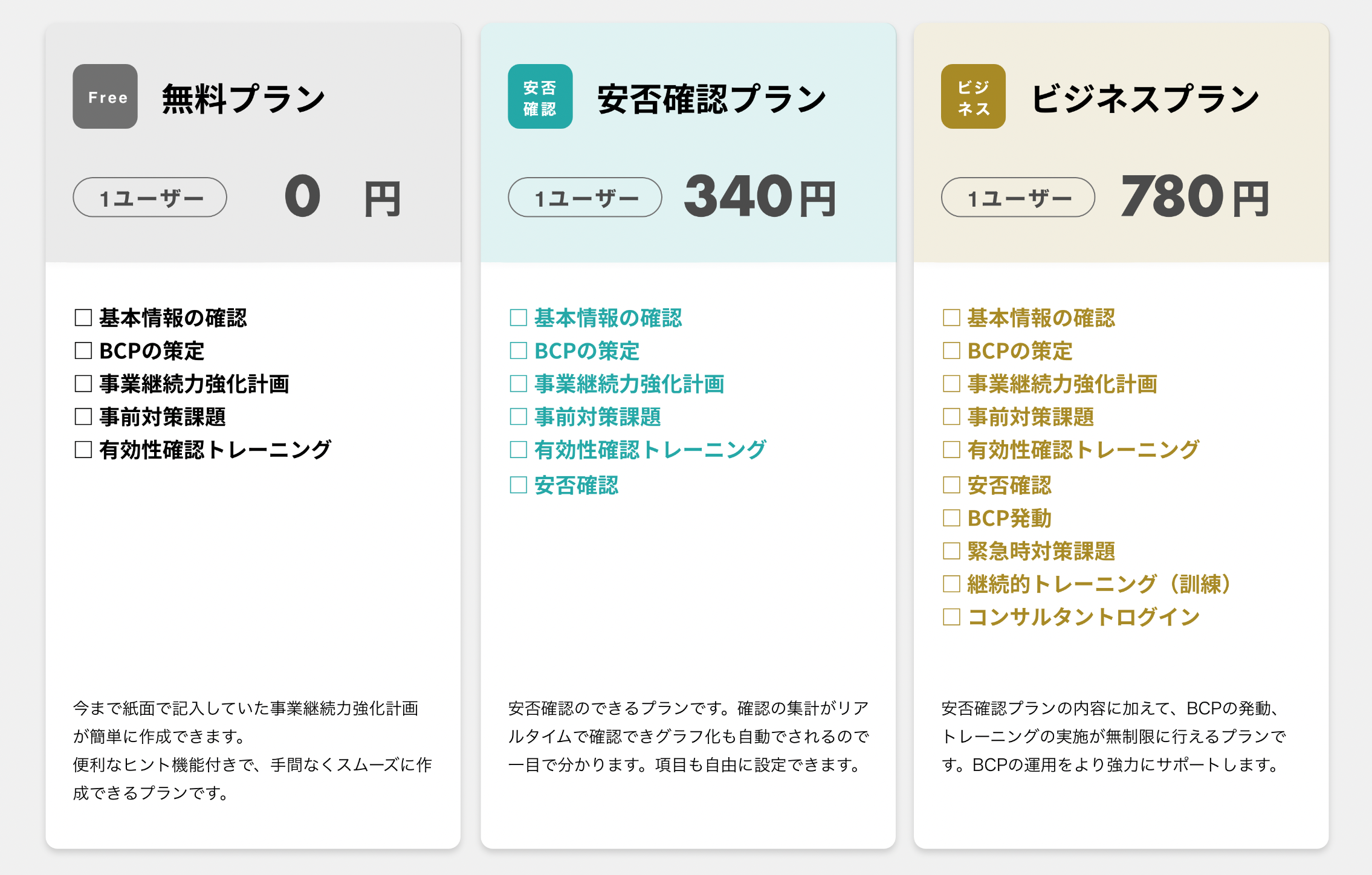This screenshot has width=1372, height=875.
Task: Click the gold ビジネス badge icon
Action: (973, 97)
